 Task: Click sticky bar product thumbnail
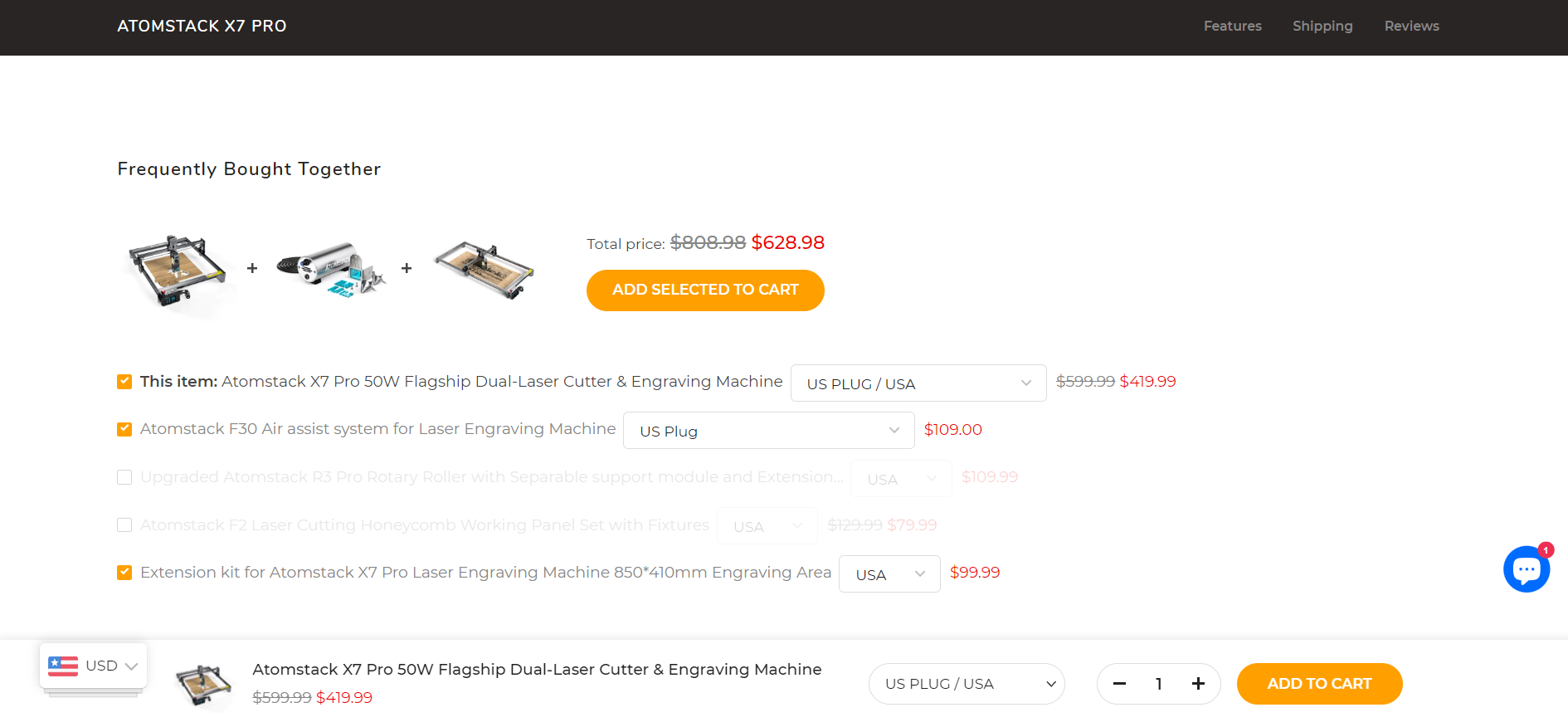click(203, 684)
